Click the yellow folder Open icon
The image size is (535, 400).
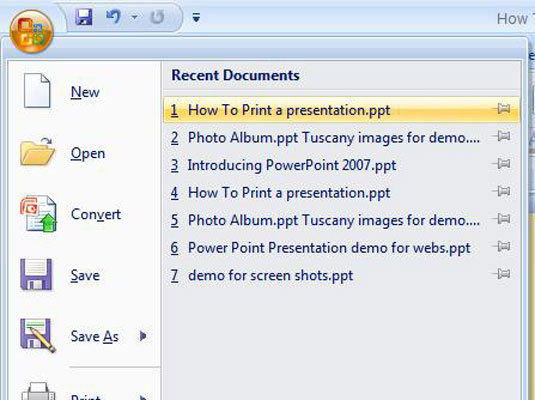pyautogui.click(x=37, y=152)
